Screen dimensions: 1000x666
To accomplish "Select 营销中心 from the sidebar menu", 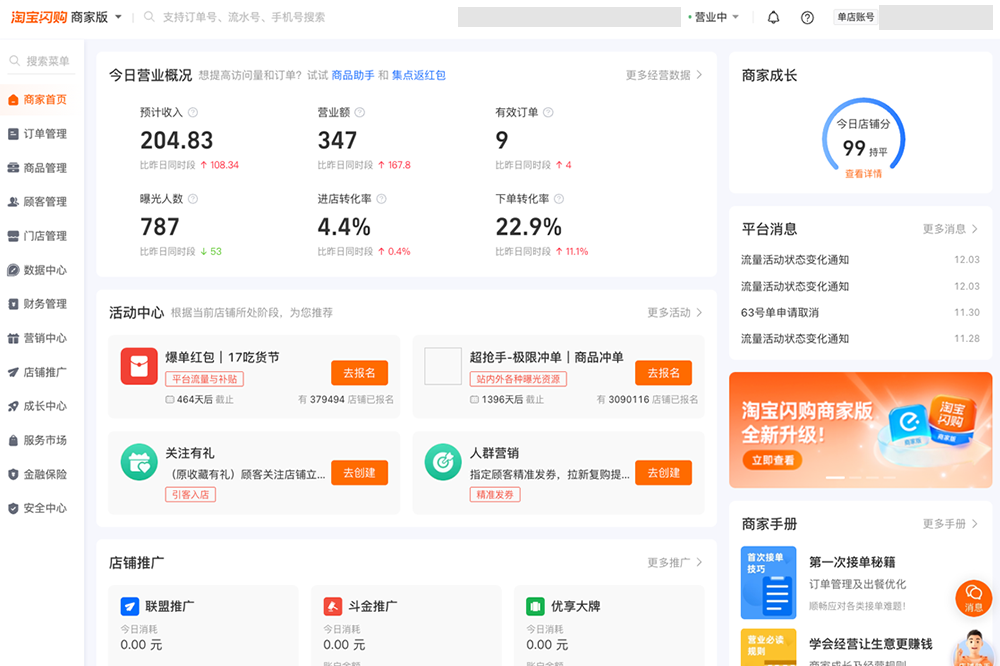I will 44,338.
